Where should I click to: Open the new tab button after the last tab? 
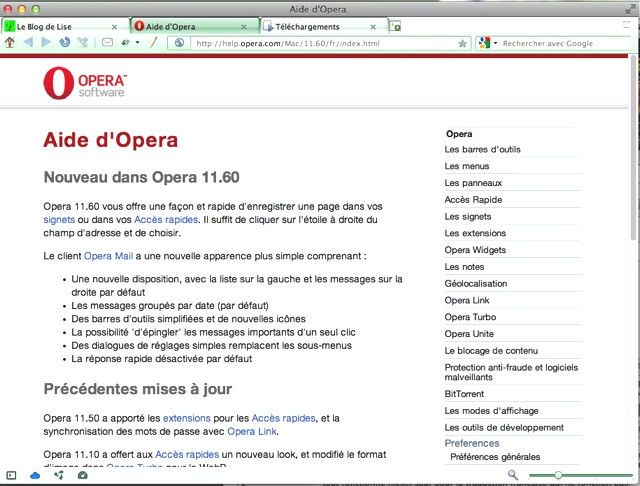click(x=395, y=26)
